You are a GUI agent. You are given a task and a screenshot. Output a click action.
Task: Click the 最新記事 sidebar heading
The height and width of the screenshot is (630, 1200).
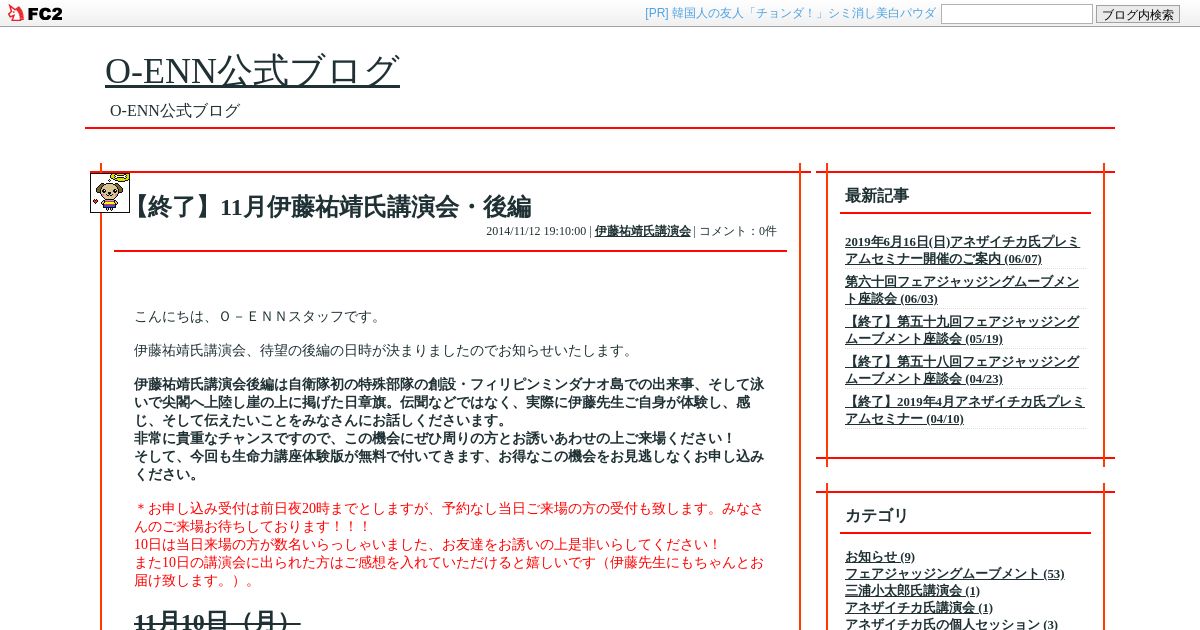877,196
